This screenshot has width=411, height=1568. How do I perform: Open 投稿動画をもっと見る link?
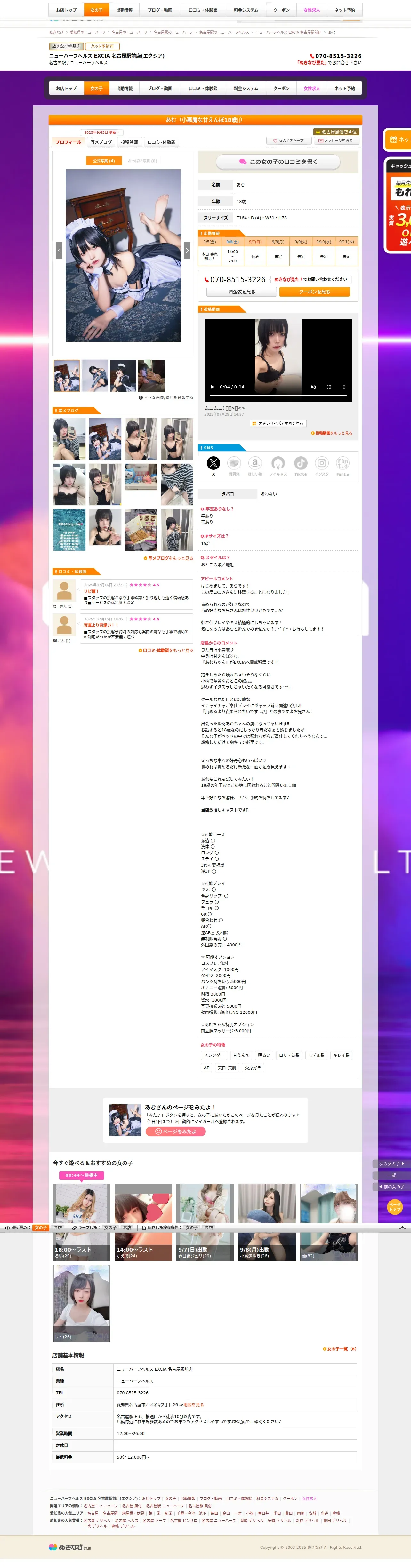coord(332,433)
